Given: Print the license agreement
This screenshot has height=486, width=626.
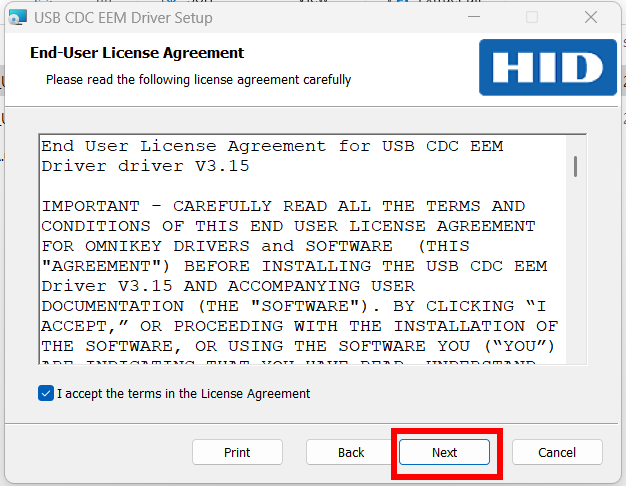Looking at the screenshot, I should 237,452.
